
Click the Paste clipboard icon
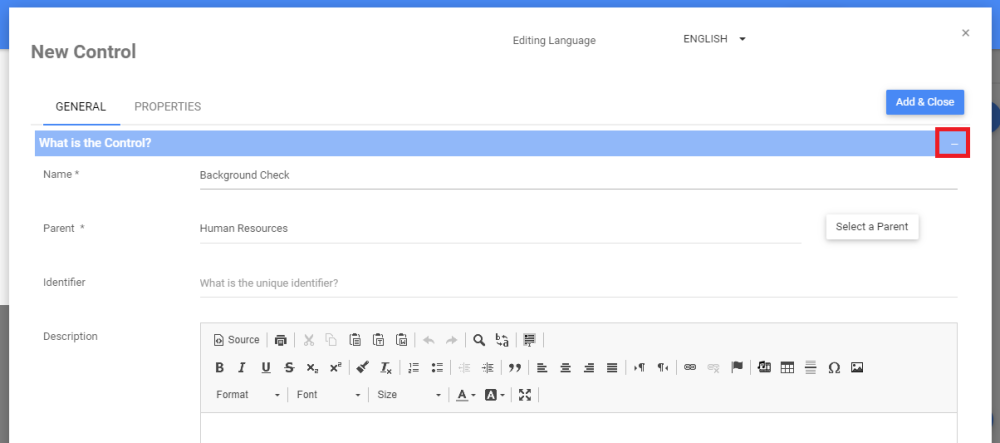[x=355, y=340]
